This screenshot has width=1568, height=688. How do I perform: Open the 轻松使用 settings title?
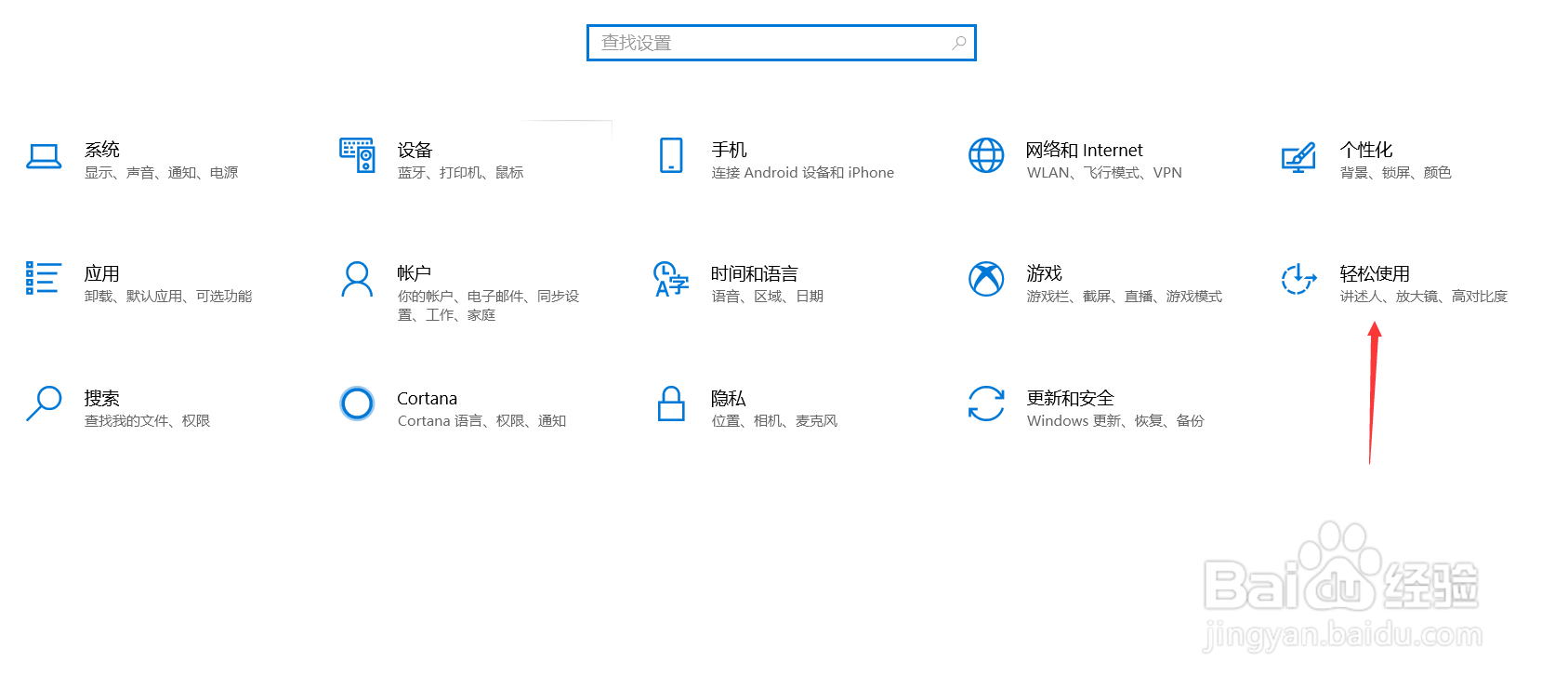point(1375,273)
